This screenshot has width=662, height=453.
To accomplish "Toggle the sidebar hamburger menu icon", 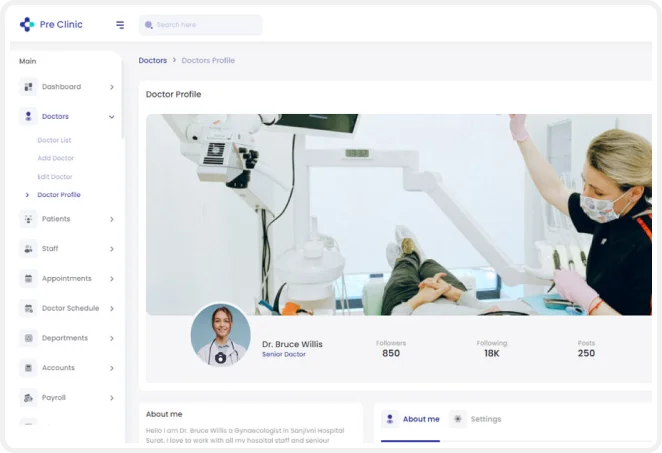I will click(x=120, y=25).
